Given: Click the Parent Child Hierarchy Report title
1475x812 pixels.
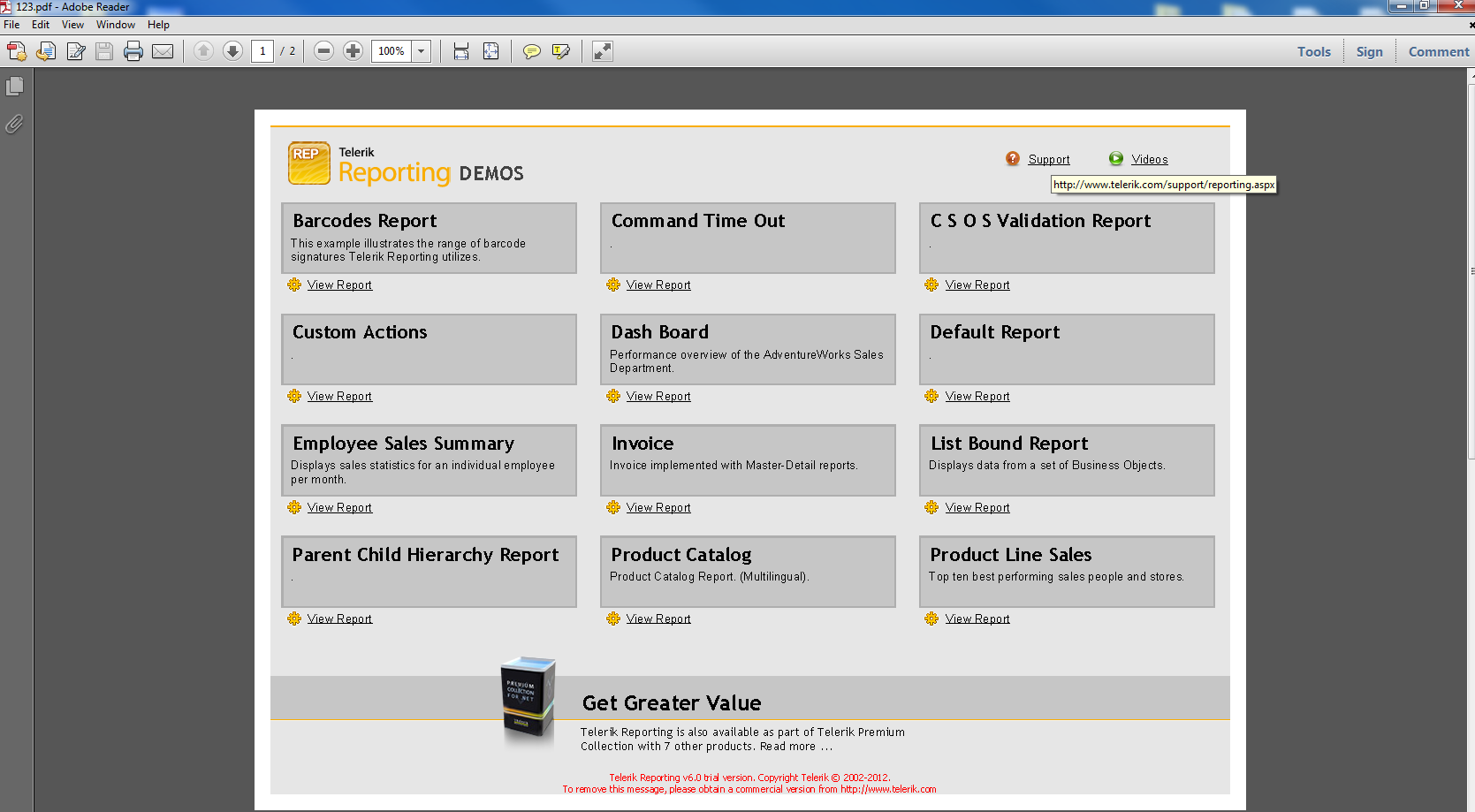Looking at the screenshot, I should pyautogui.click(x=425, y=555).
